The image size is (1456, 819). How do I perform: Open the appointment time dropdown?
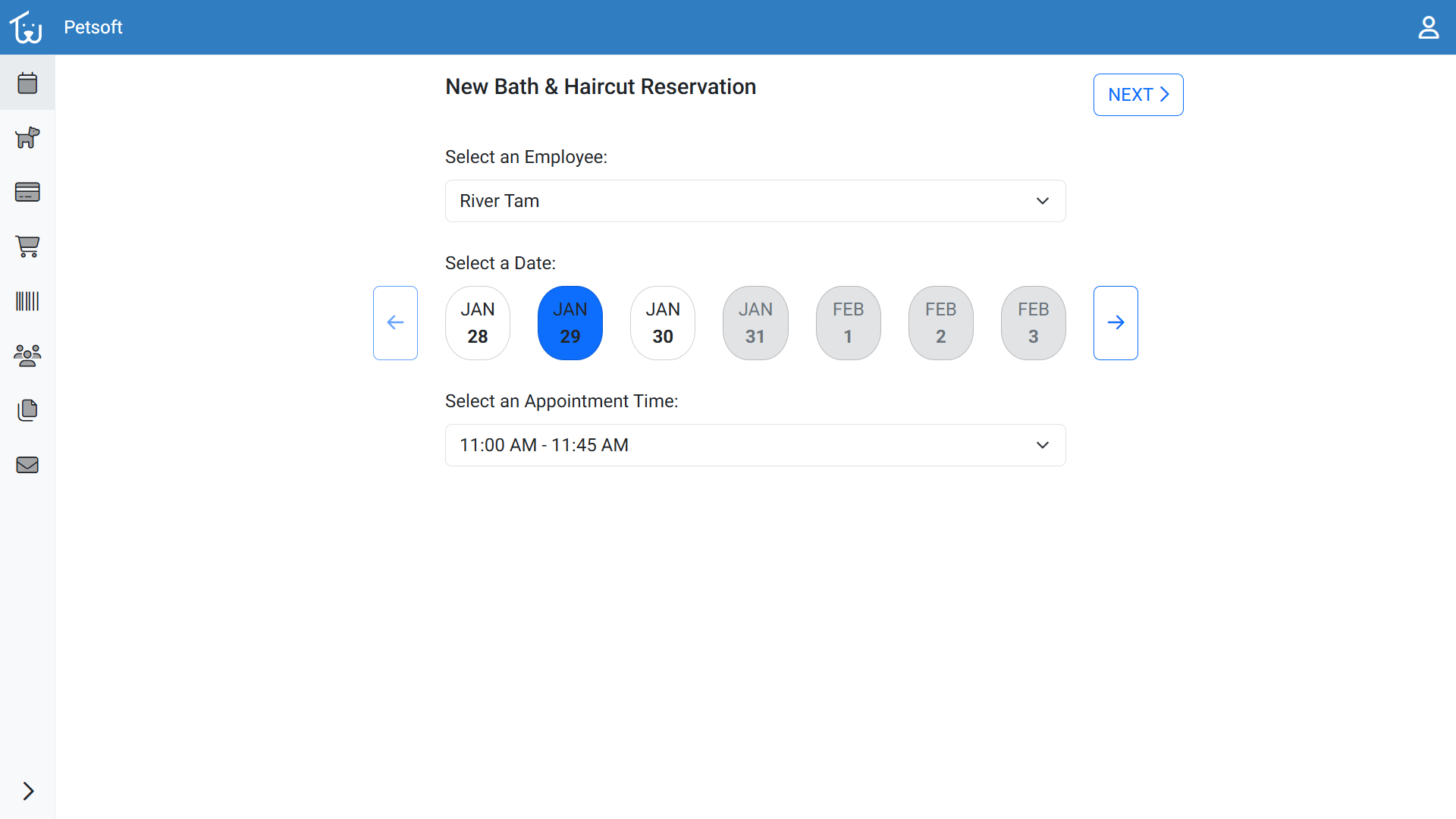coord(755,445)
